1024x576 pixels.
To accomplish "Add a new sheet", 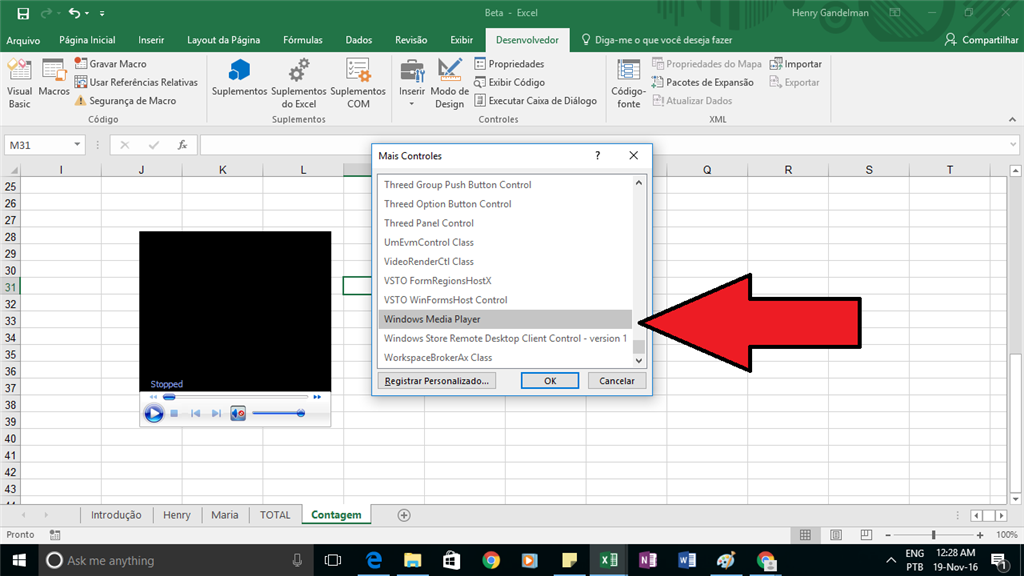I will click(x=404, y=515).
